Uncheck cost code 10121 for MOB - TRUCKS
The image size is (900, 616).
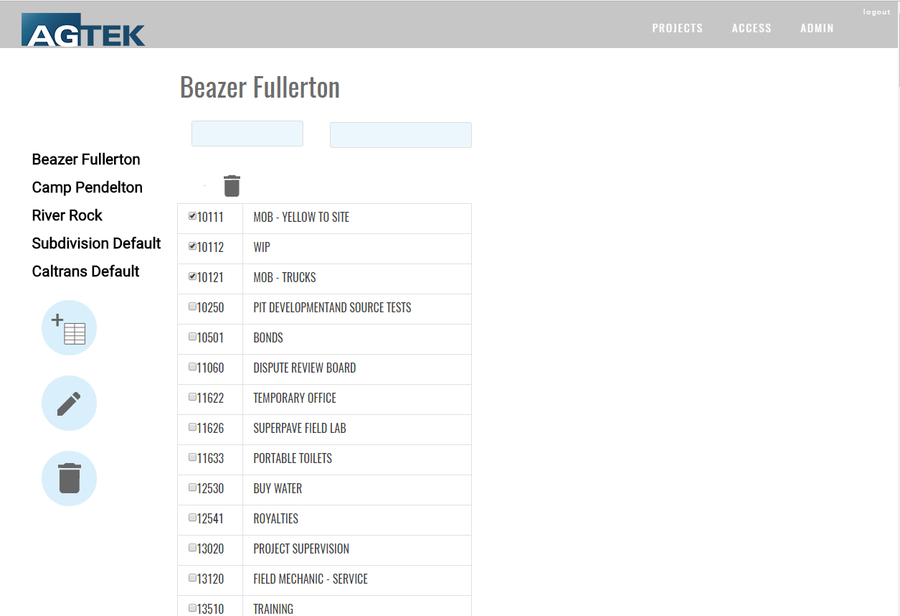click(191, 274)
